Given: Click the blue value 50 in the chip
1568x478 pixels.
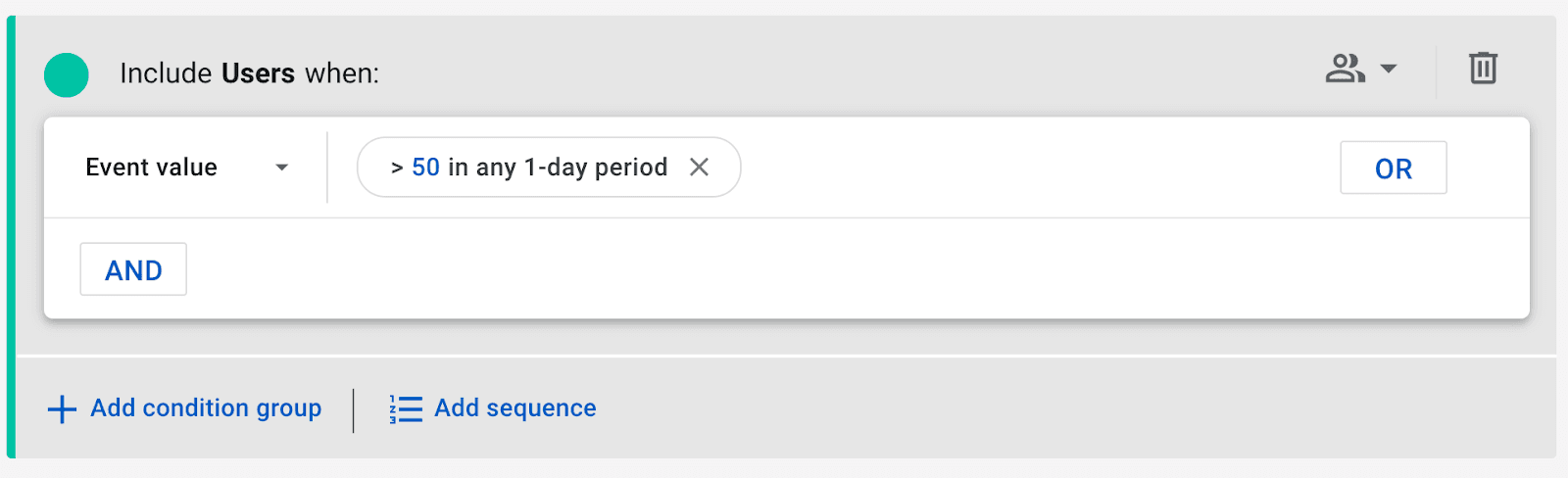Looking at the screenshot, I should 425,167.
